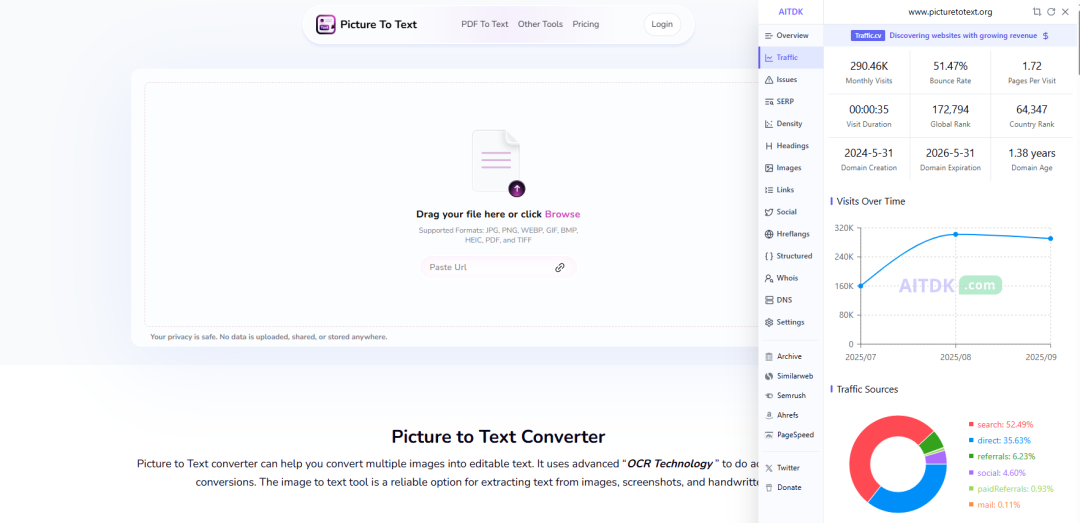Open the DNS server icon
The width and height of the screenshot is (1080, 523).
pos(769,300)
